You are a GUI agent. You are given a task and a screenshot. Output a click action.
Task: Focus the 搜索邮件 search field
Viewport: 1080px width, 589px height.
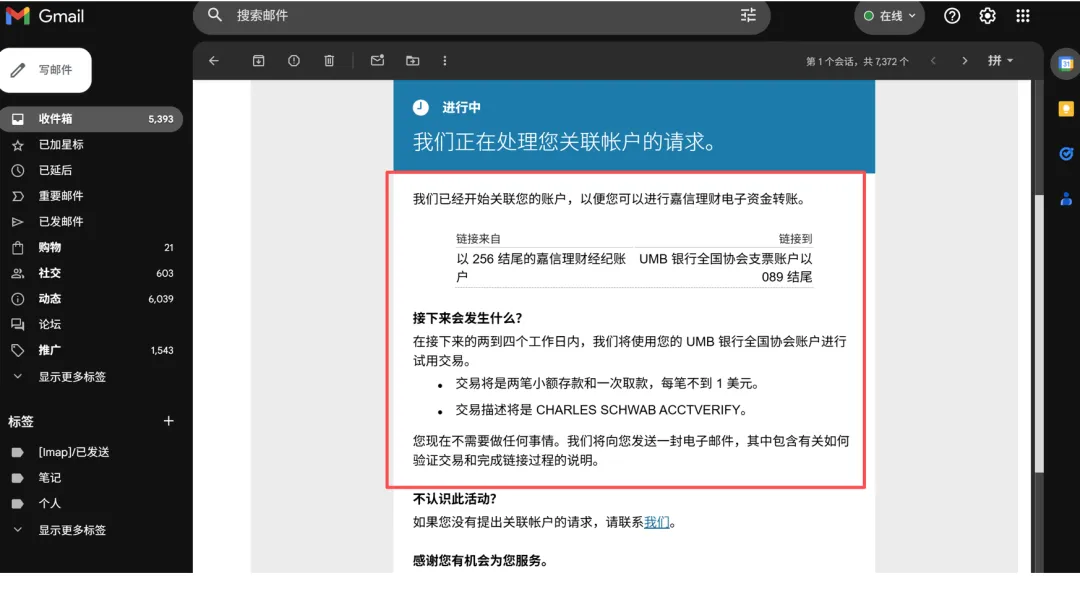click(x=482, y=15)
